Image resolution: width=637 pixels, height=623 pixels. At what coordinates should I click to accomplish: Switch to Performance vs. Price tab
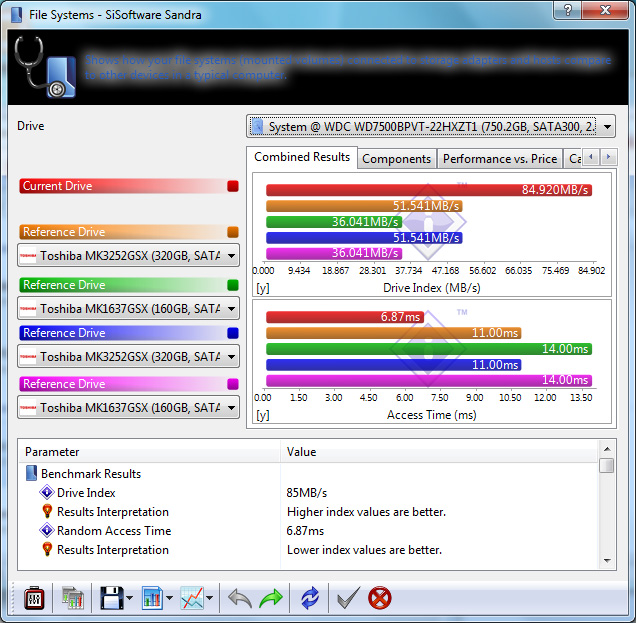coord(500,159)
